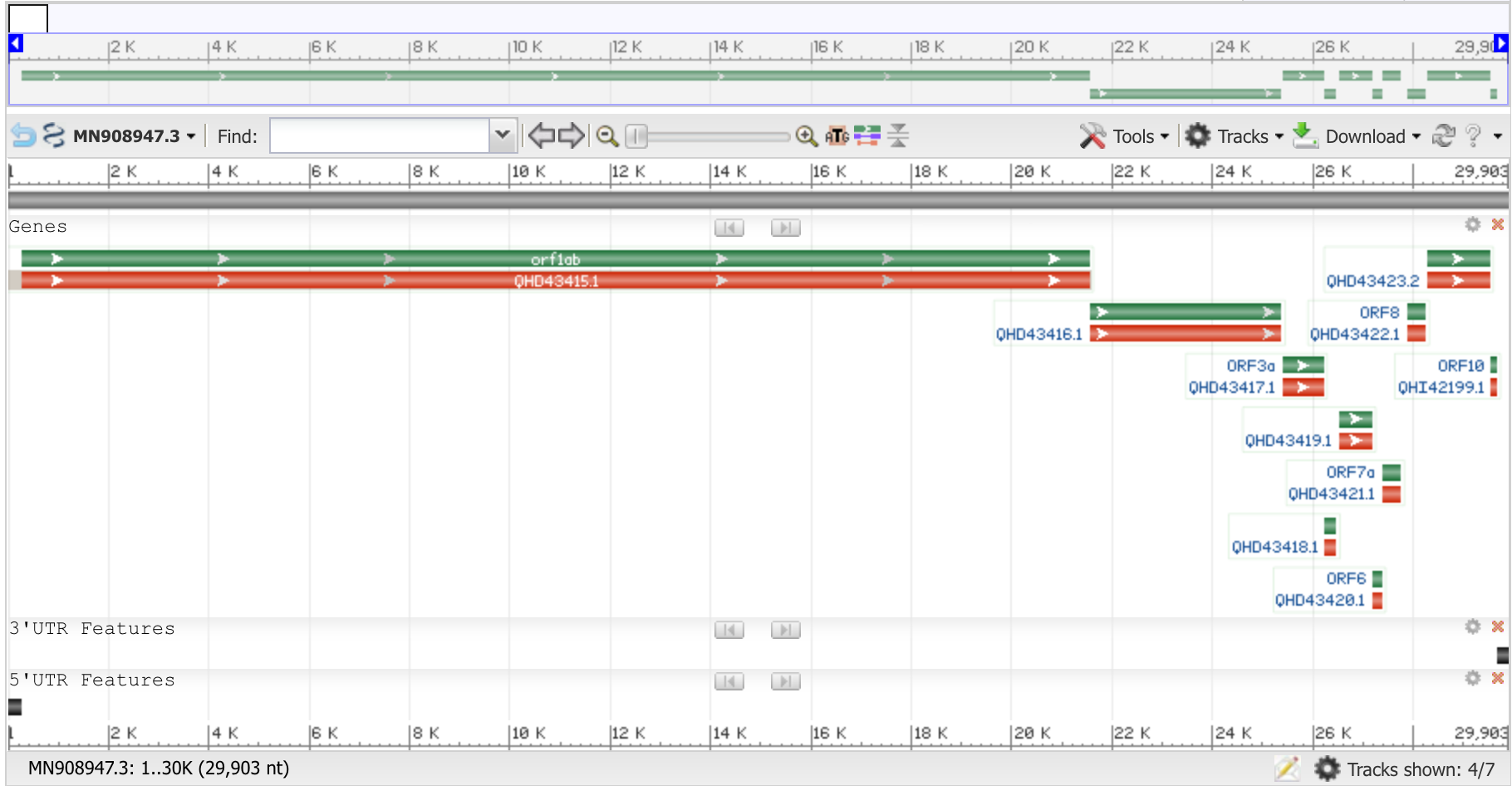Click the Download icon
This screenshot has width=1512, height=786.
1305,135
